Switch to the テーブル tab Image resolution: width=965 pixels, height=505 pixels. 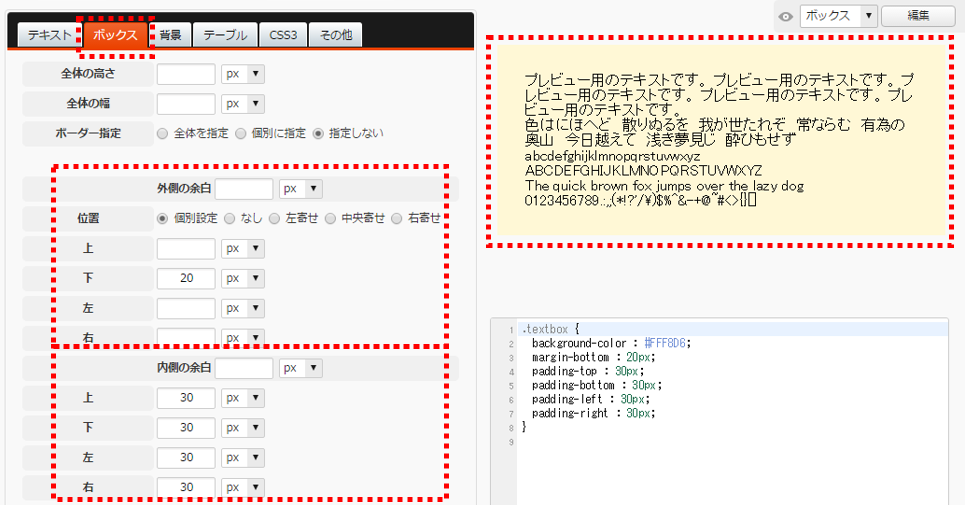point(225,35)
